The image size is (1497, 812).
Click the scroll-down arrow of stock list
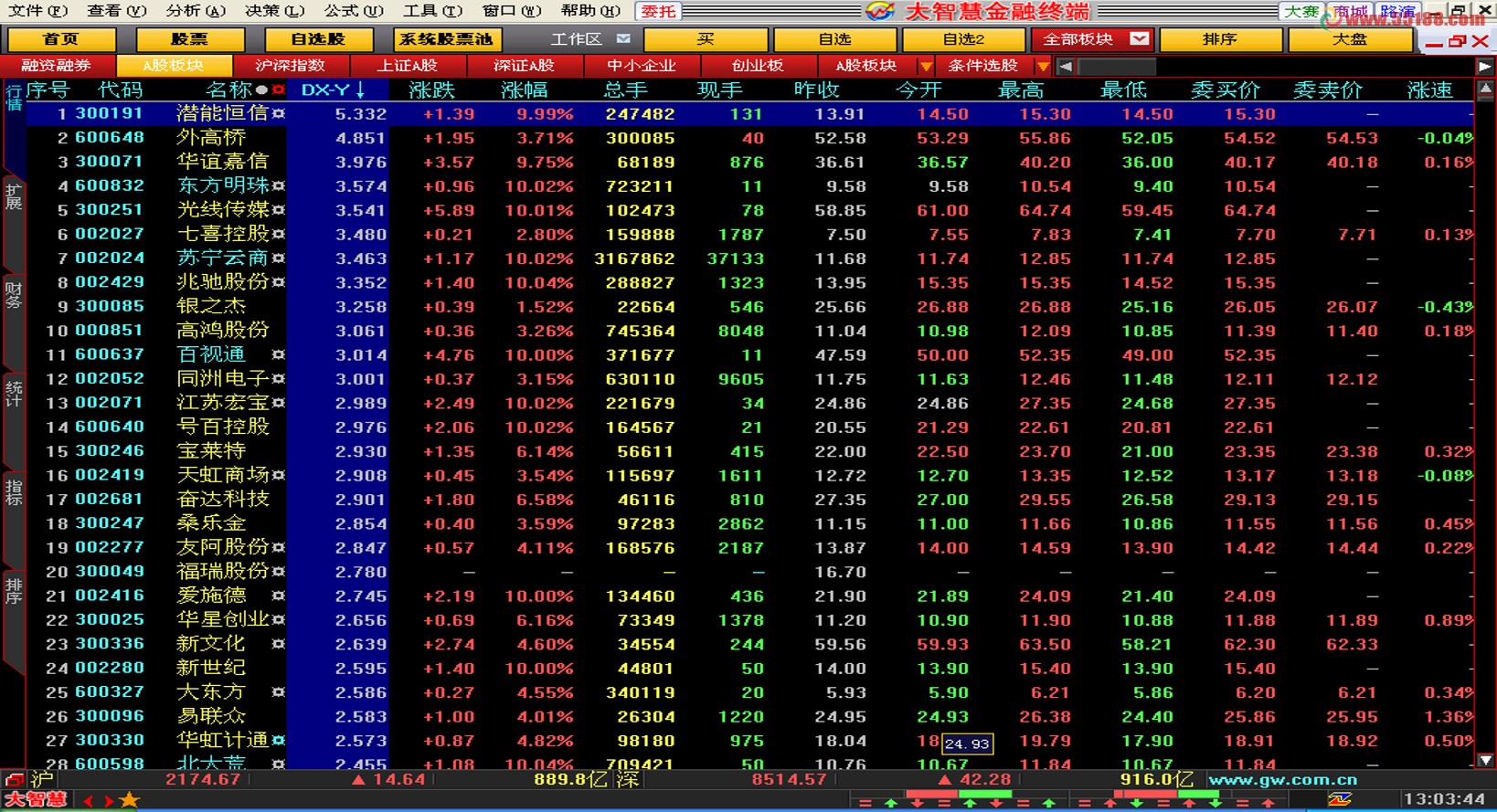(x=1486, y=760)
